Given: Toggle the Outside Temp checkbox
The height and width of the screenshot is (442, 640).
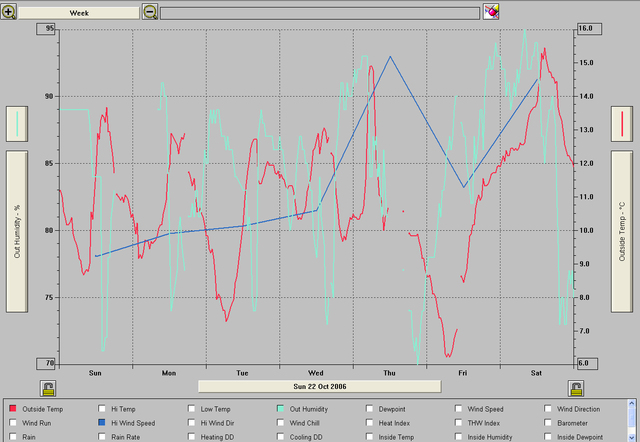Looking at the screenshot, I should (13, 409).
